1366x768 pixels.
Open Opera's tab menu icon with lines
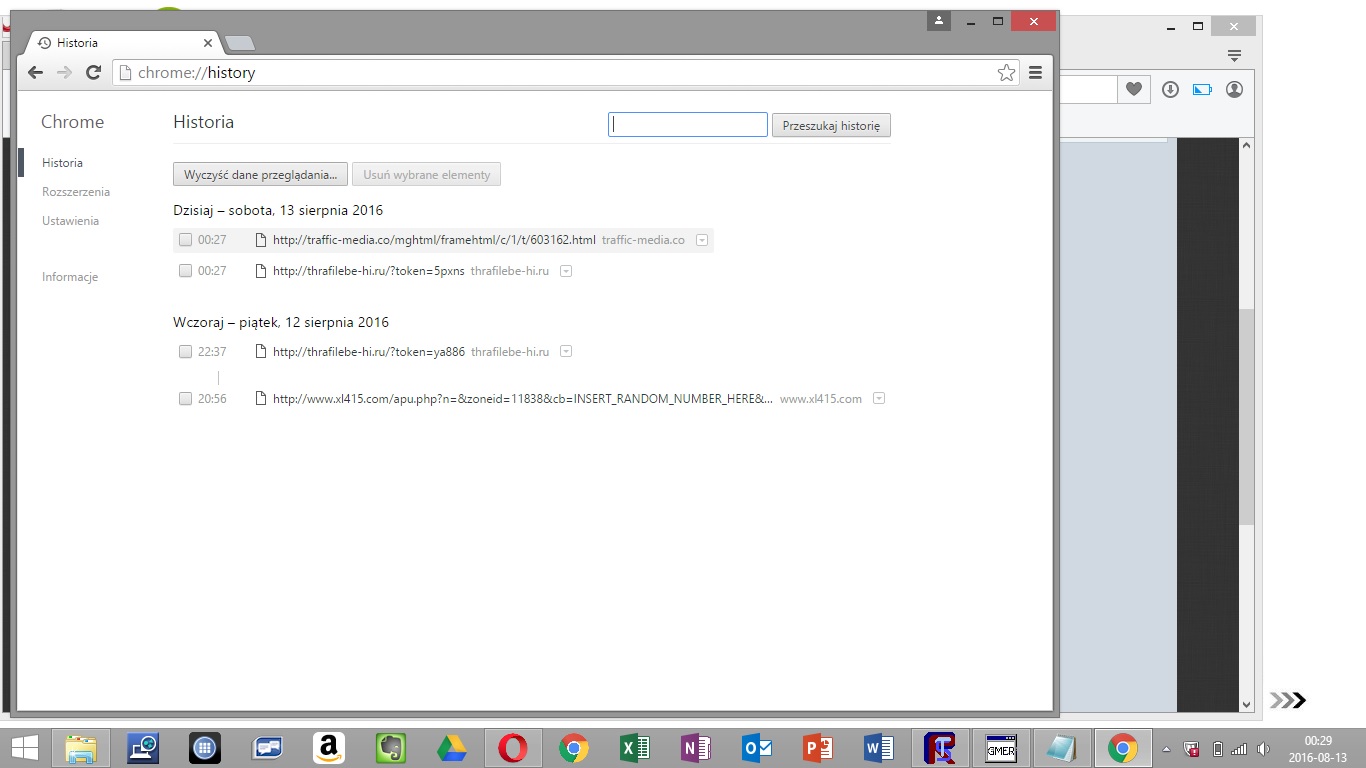1235,55
